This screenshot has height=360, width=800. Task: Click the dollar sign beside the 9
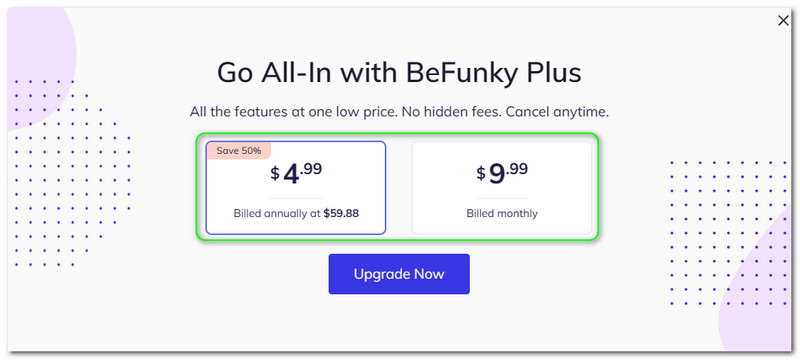481,174
